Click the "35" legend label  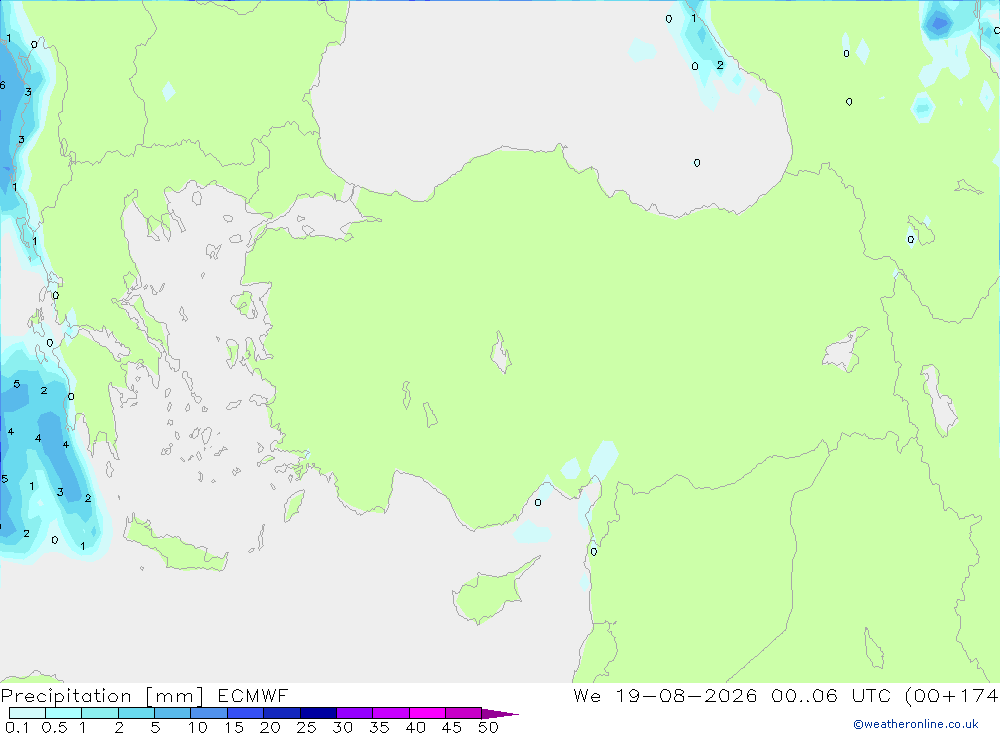[379, 727]
